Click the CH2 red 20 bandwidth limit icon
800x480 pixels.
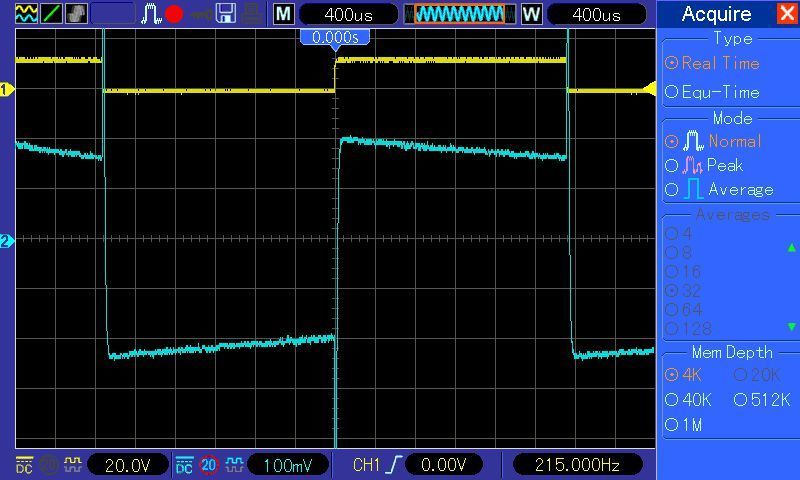(209, 465)
